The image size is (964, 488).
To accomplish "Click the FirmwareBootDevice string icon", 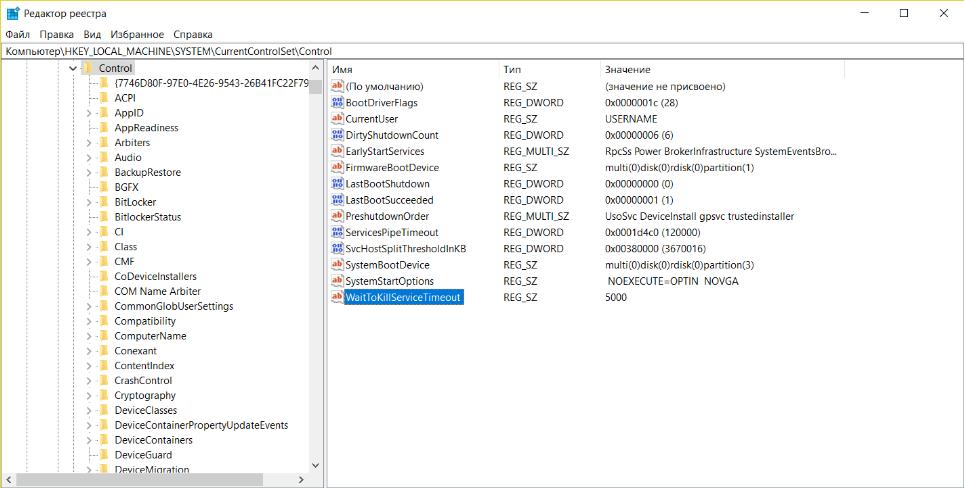I will click(x=337, y=167).
